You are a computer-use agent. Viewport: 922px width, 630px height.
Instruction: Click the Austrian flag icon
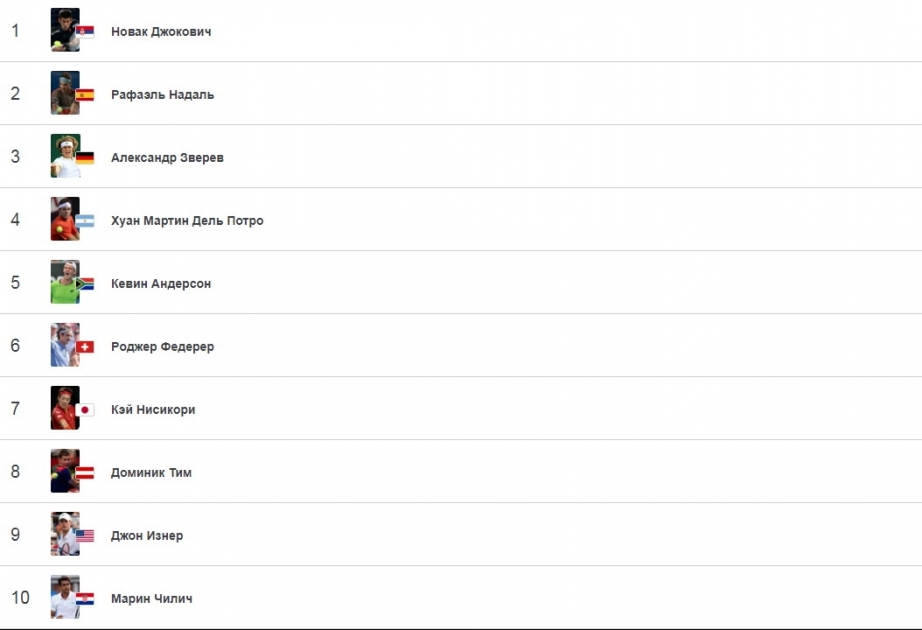tap(85, 472)
